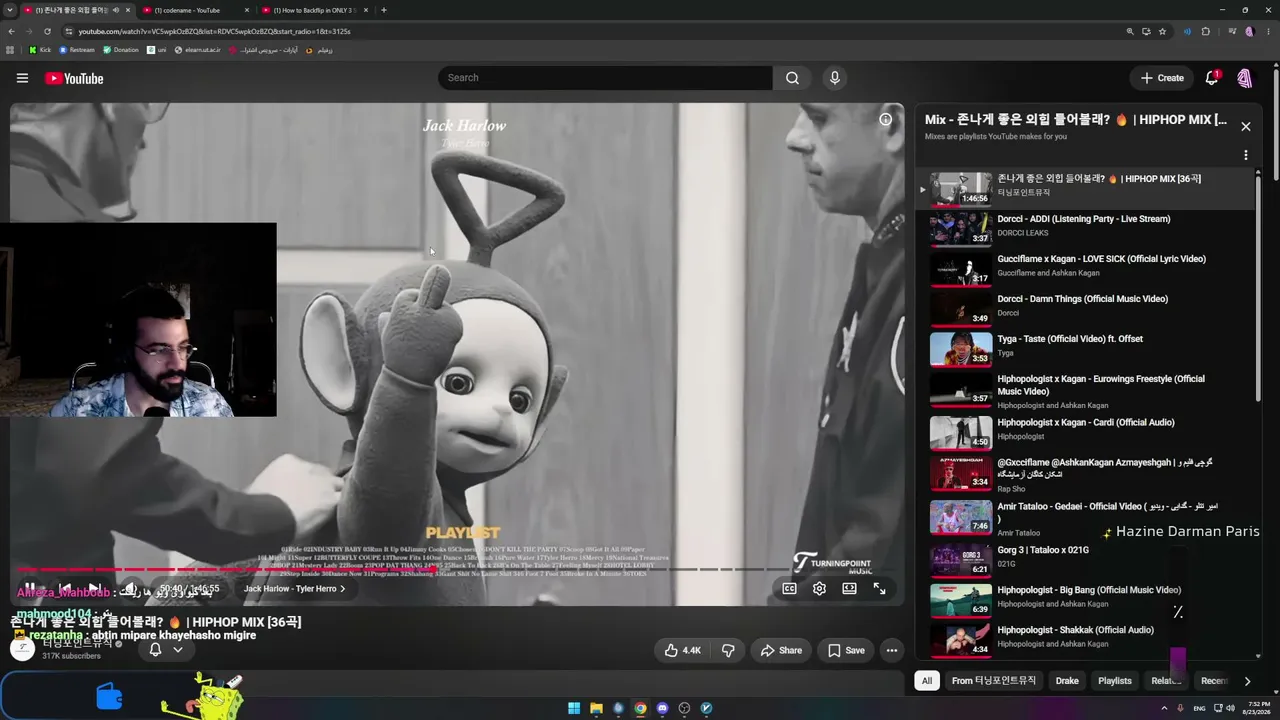
Task: Go back in Chrome navigation
Action: pos(11,31)
